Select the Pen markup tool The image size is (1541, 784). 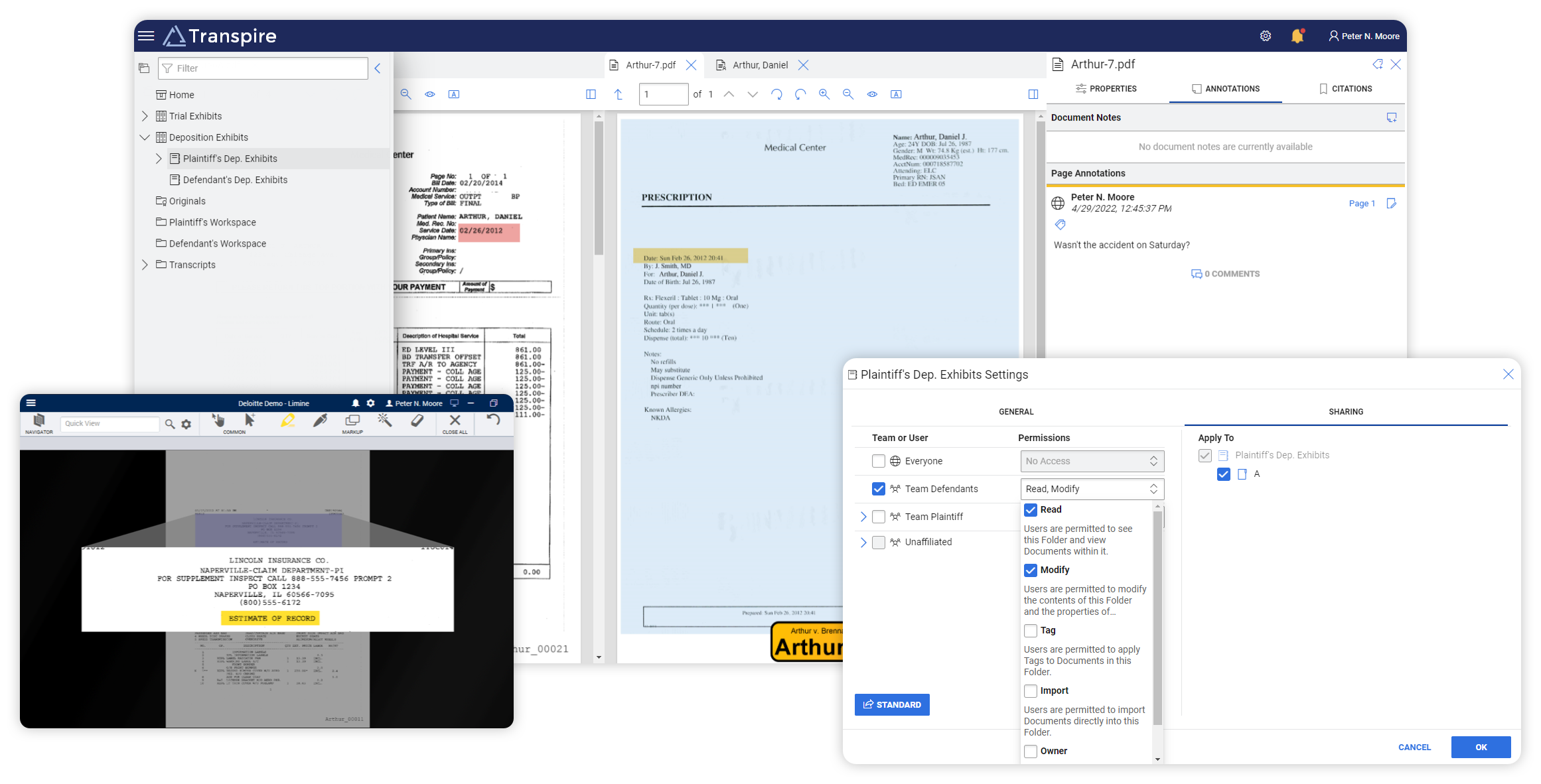(x=321, y=421)
